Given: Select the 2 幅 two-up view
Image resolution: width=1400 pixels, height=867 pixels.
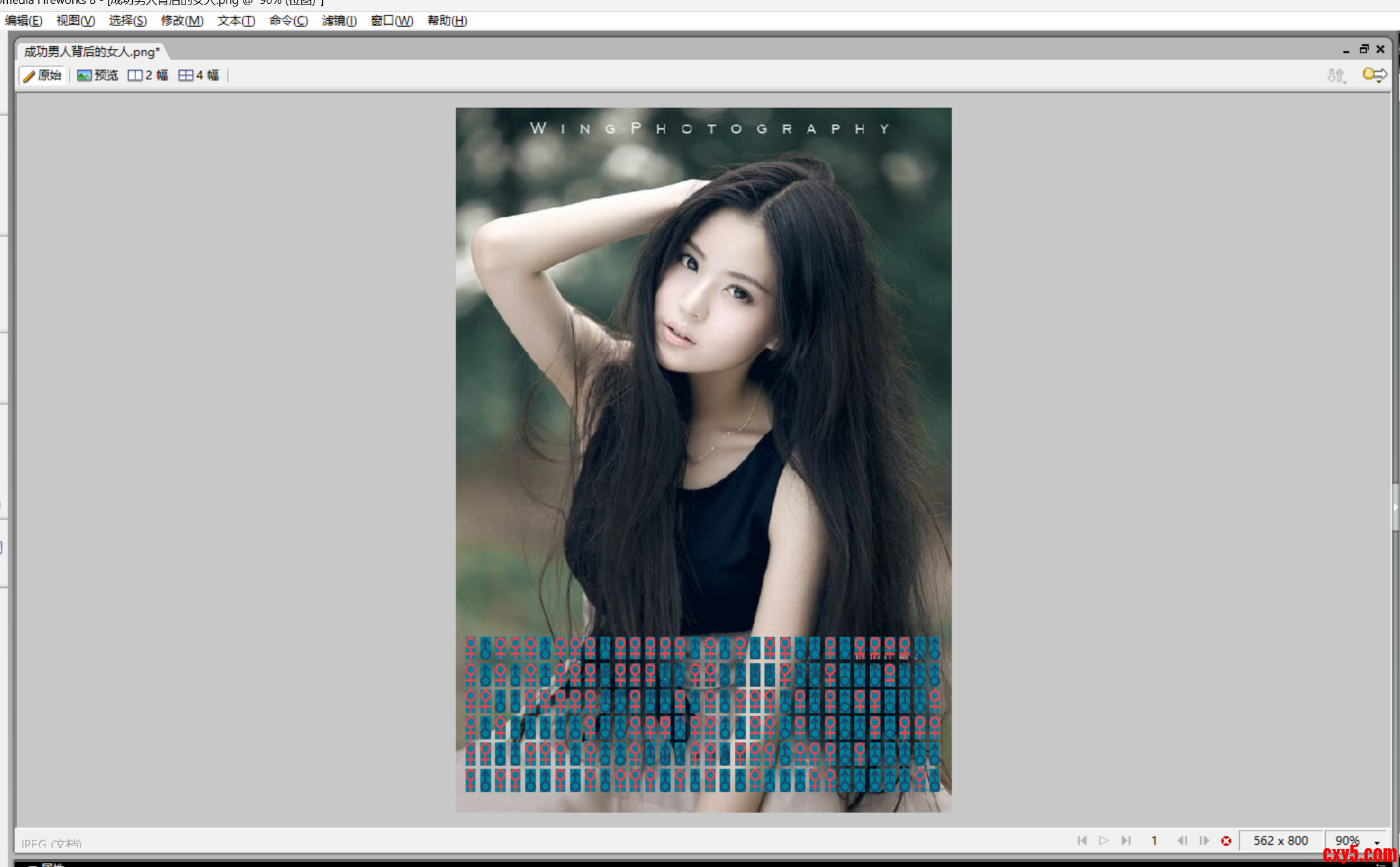Looking at the screenshot, I should coord(148,76).
